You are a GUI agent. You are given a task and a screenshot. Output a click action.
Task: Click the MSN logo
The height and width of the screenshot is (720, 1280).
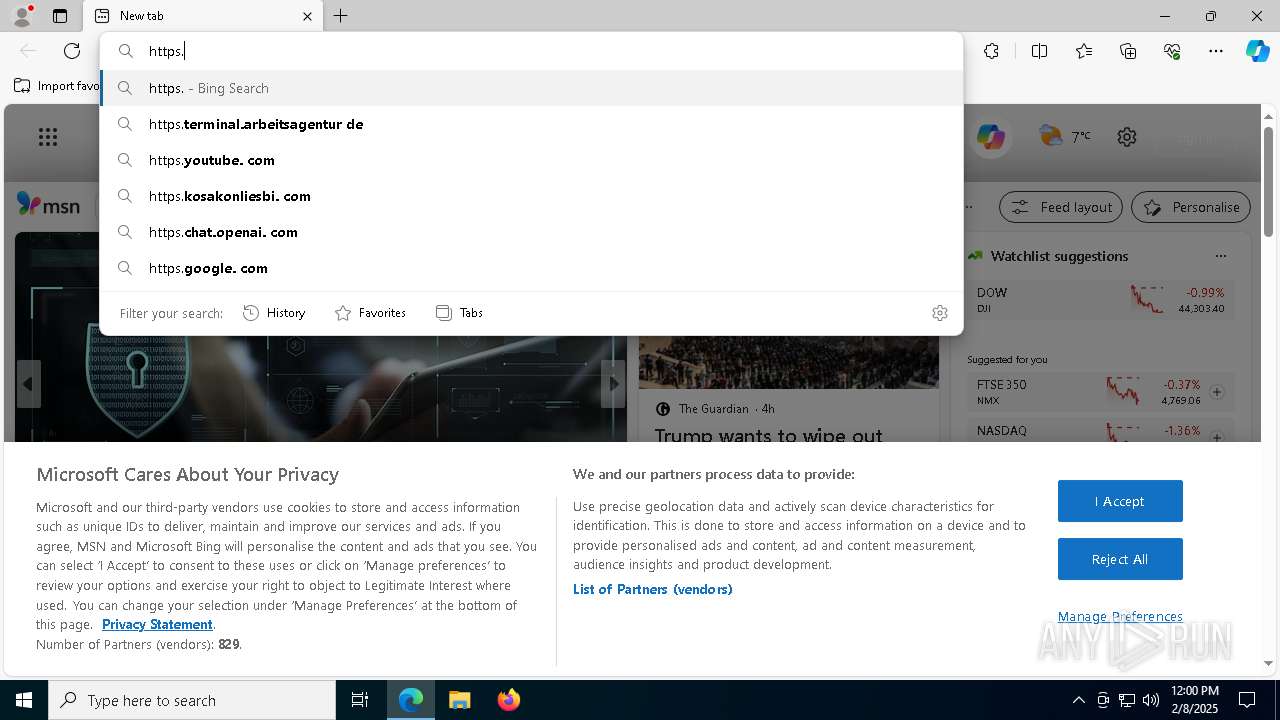tap(48, 205)
